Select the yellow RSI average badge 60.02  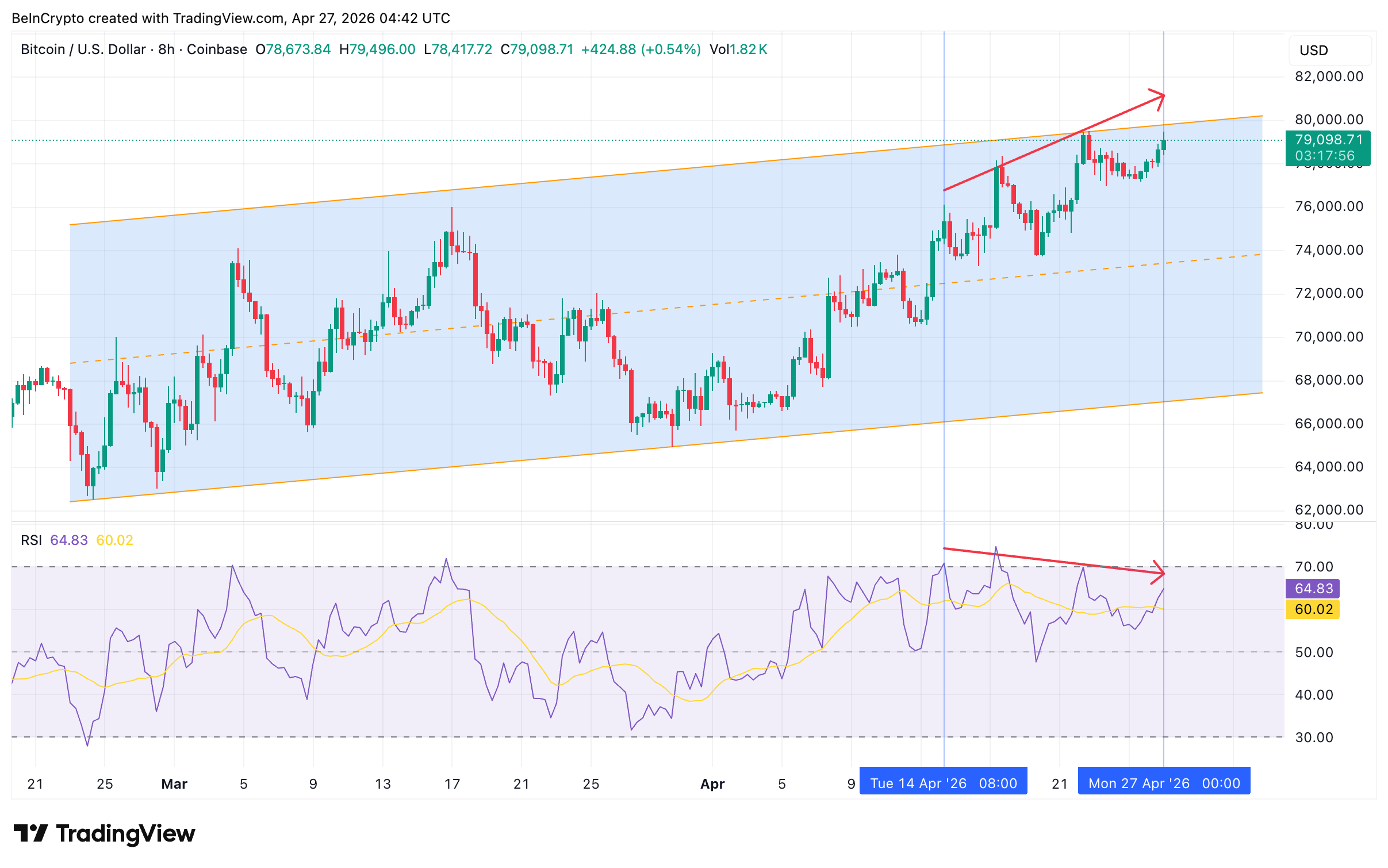pyautogui.click(x=1313, y=609)
